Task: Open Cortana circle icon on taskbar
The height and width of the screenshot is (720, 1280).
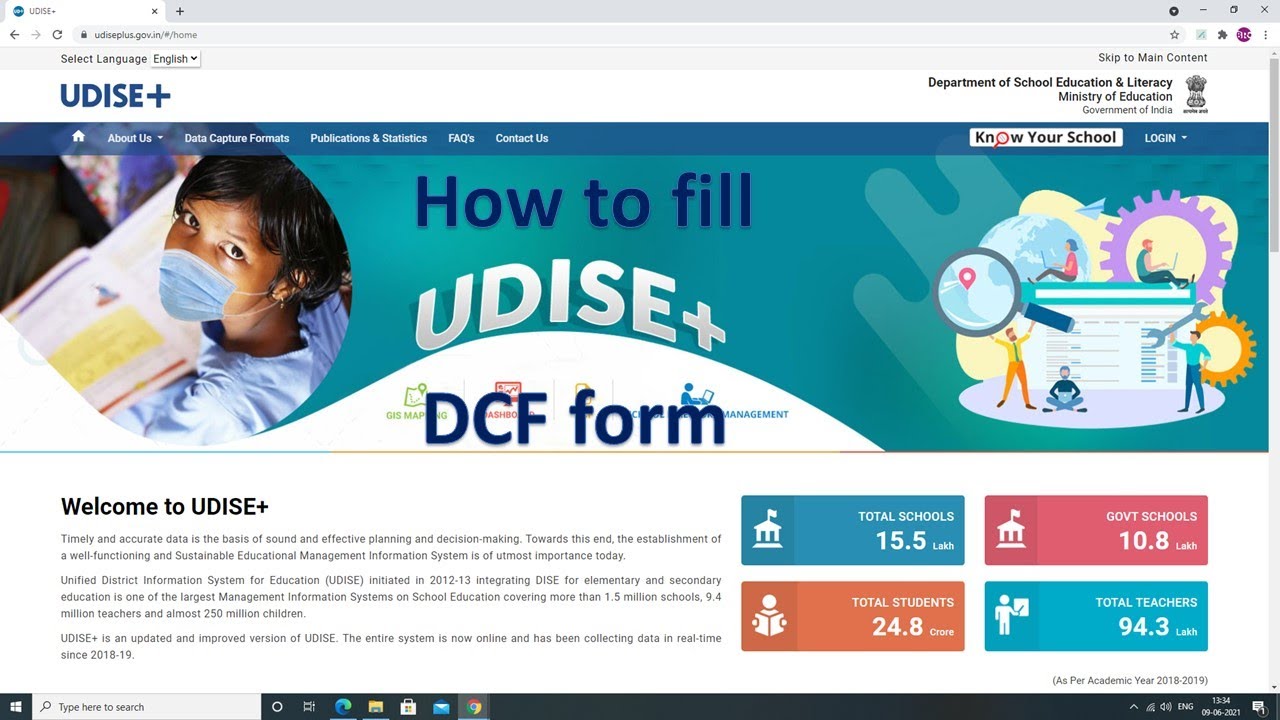Action: pos(278,707)
